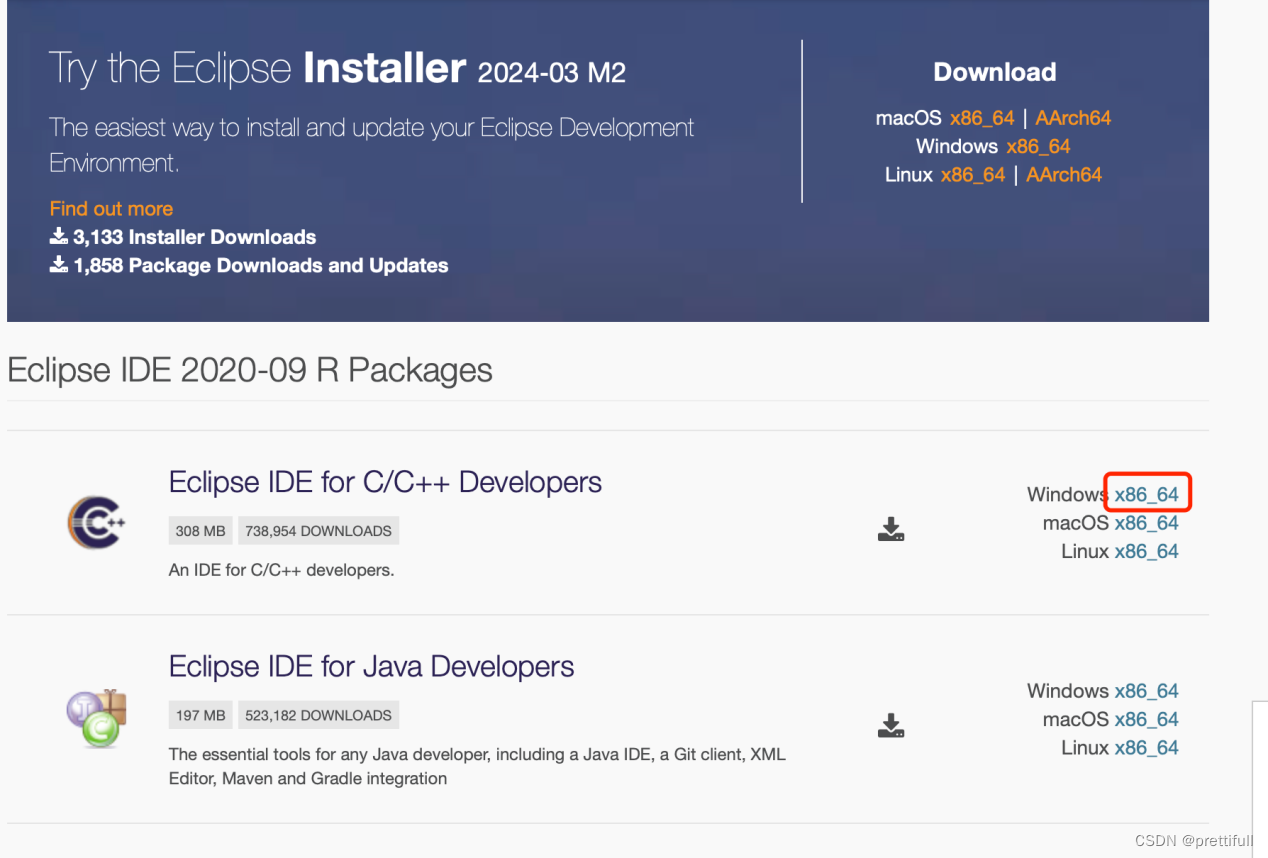The height and width of the screenshot is (858, 1268).
Task: Click the 3,133 Installer Downloads text
Action: click(194, 237)
